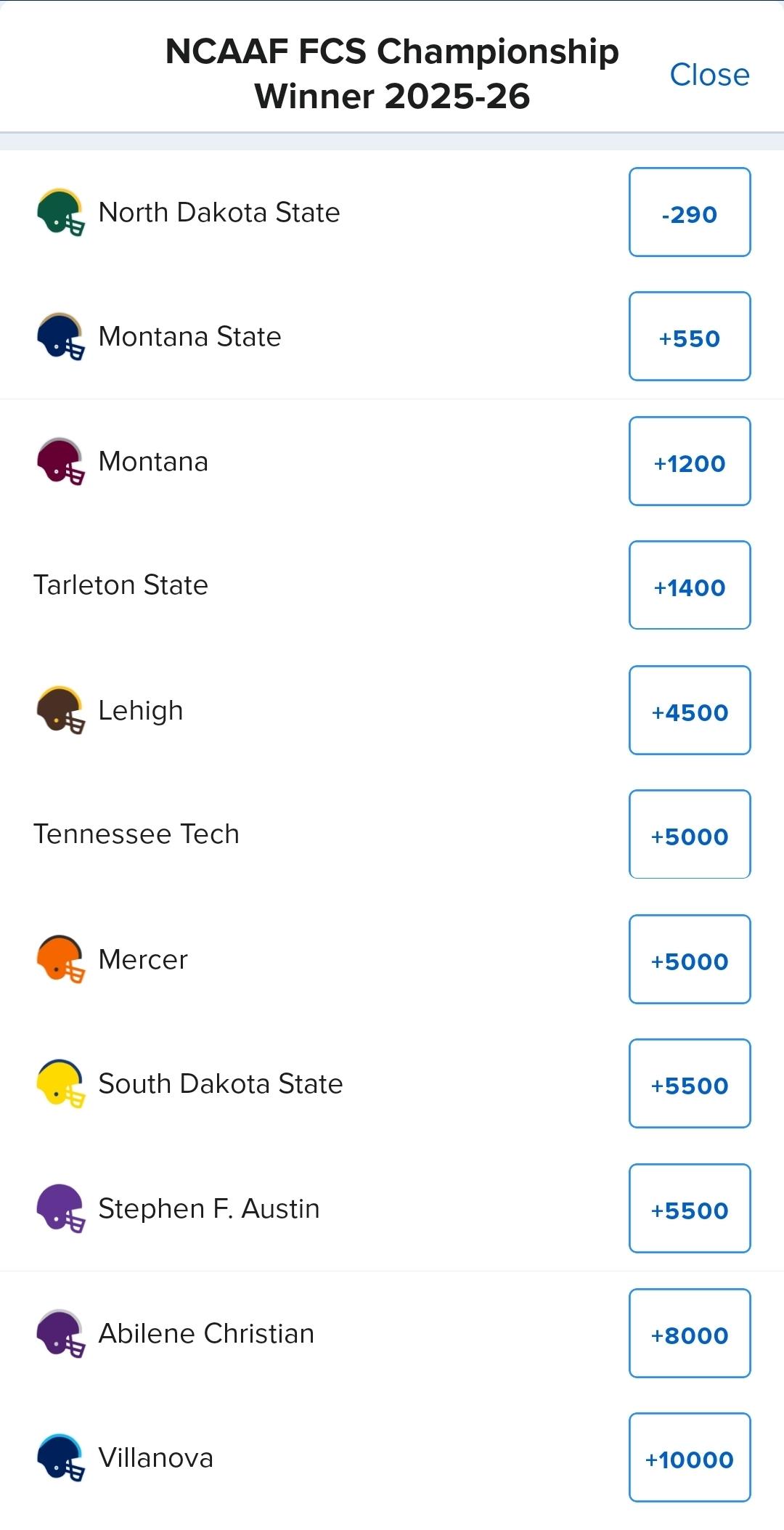Click North Dakota State green helmet icon

[60, 212]
